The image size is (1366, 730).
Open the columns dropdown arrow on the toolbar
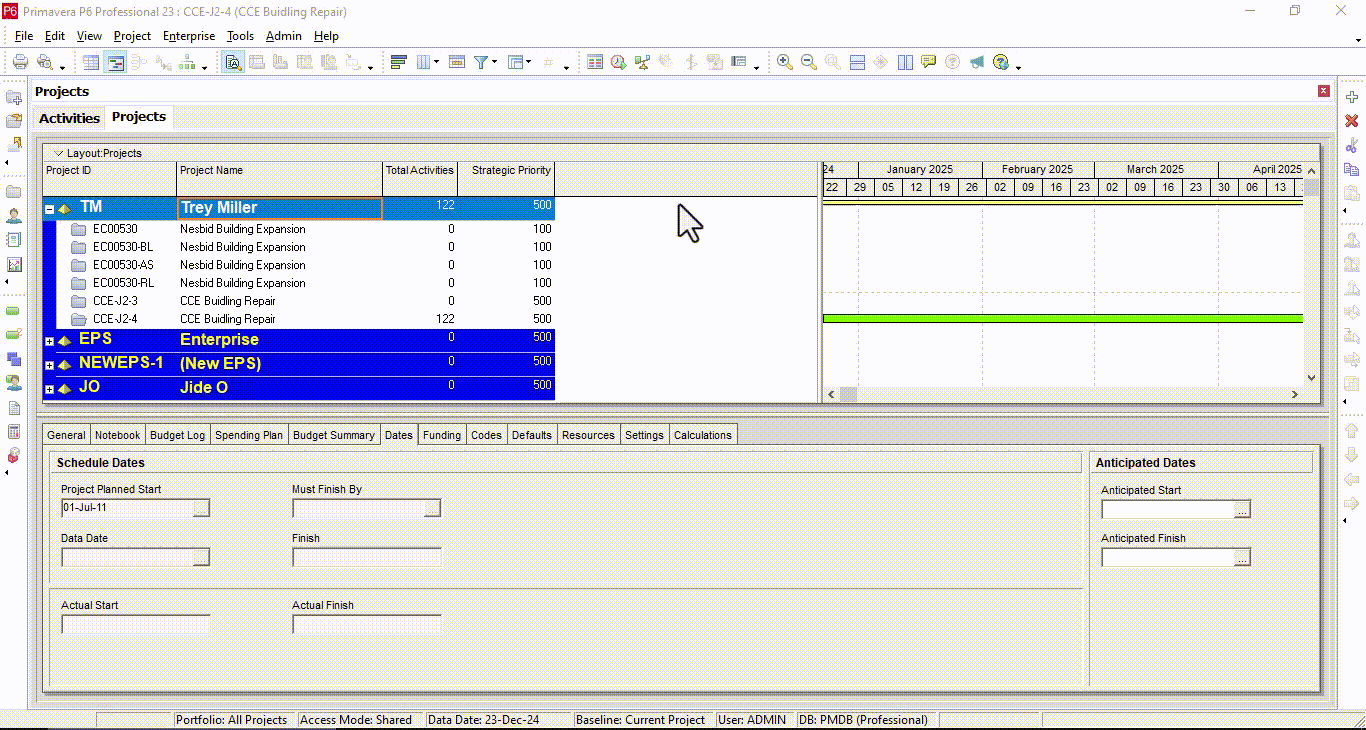437,62
